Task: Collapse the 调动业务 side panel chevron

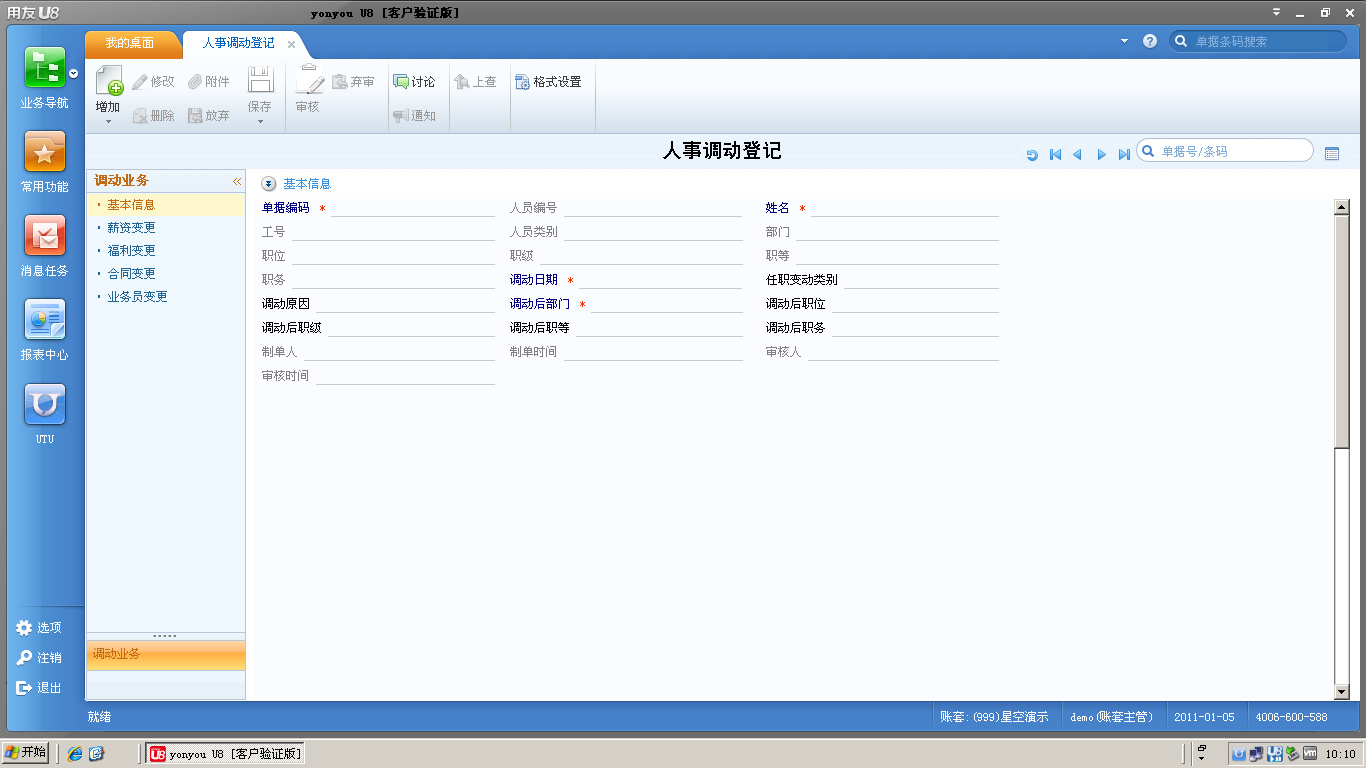Action: (x=237, y=181)
